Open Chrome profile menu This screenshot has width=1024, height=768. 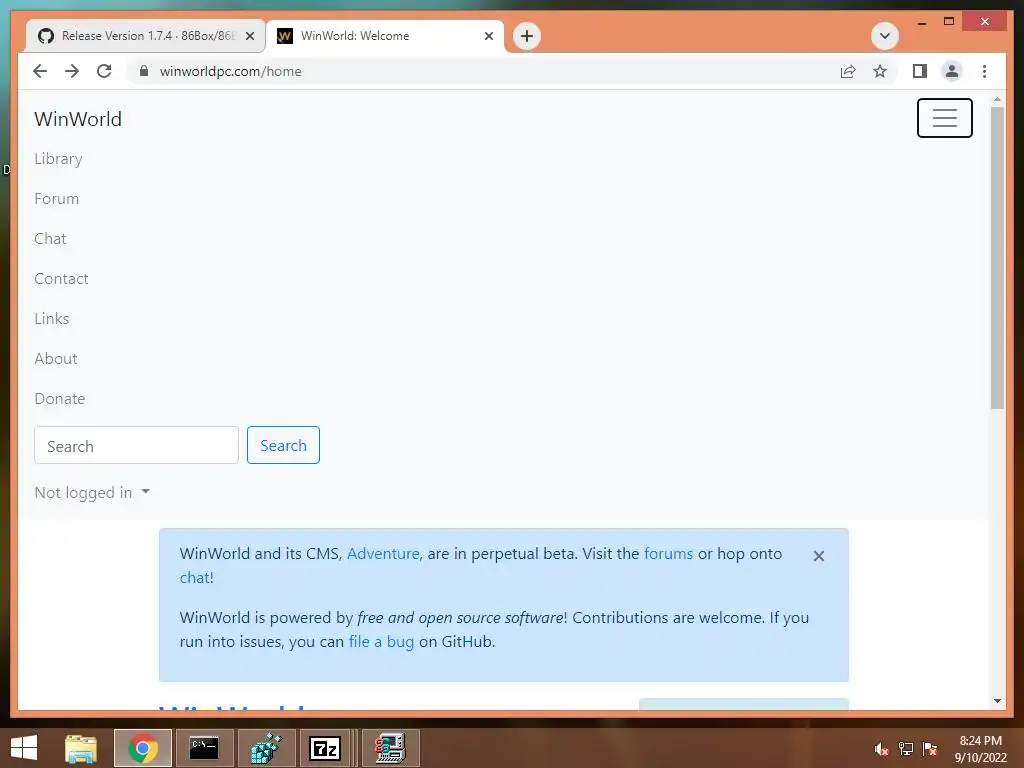tap(952, 71)
